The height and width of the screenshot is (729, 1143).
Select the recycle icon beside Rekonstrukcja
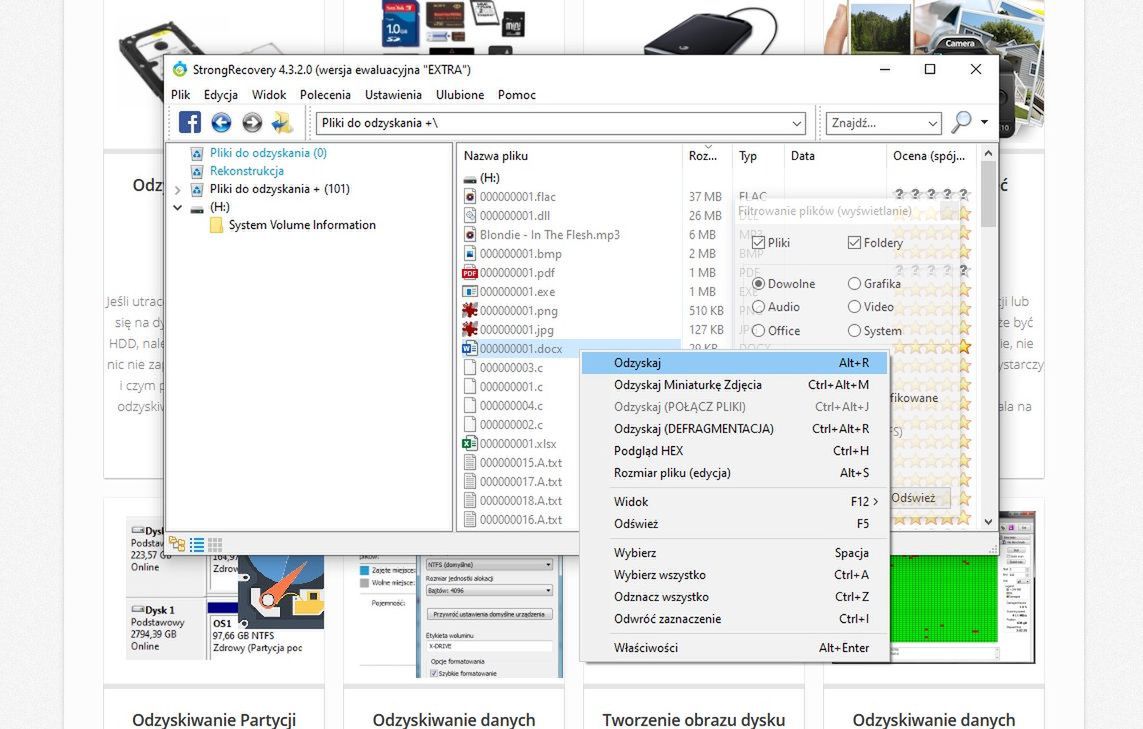(196, 171)
